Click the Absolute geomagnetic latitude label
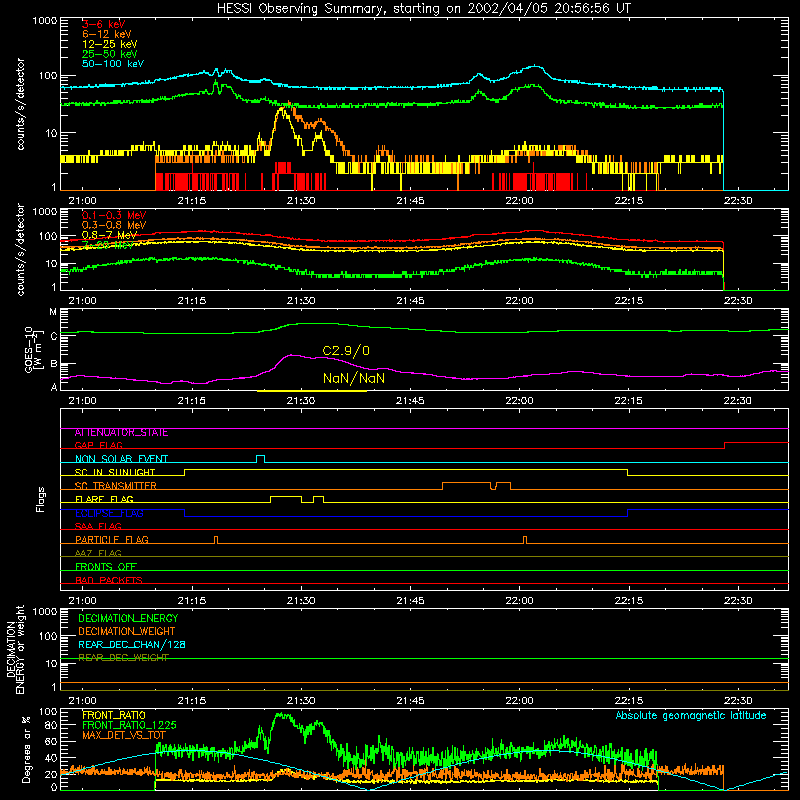Image resolution: width=800 pixels, height=800 pixels. (691, 715)
